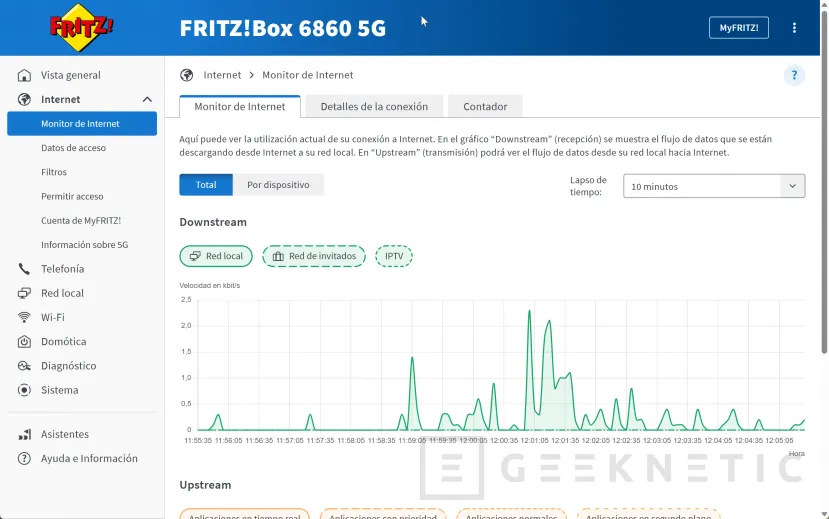
Task: Click the Asistentes wizard icon
Action: [24, 434]
